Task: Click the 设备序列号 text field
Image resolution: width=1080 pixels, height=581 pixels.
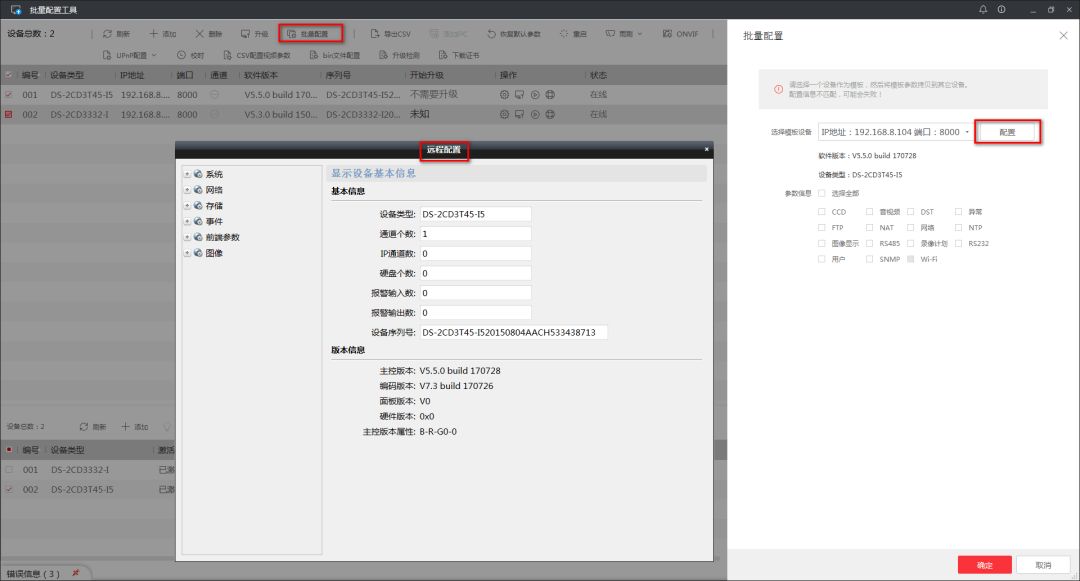Action: [x=513, y=332]
